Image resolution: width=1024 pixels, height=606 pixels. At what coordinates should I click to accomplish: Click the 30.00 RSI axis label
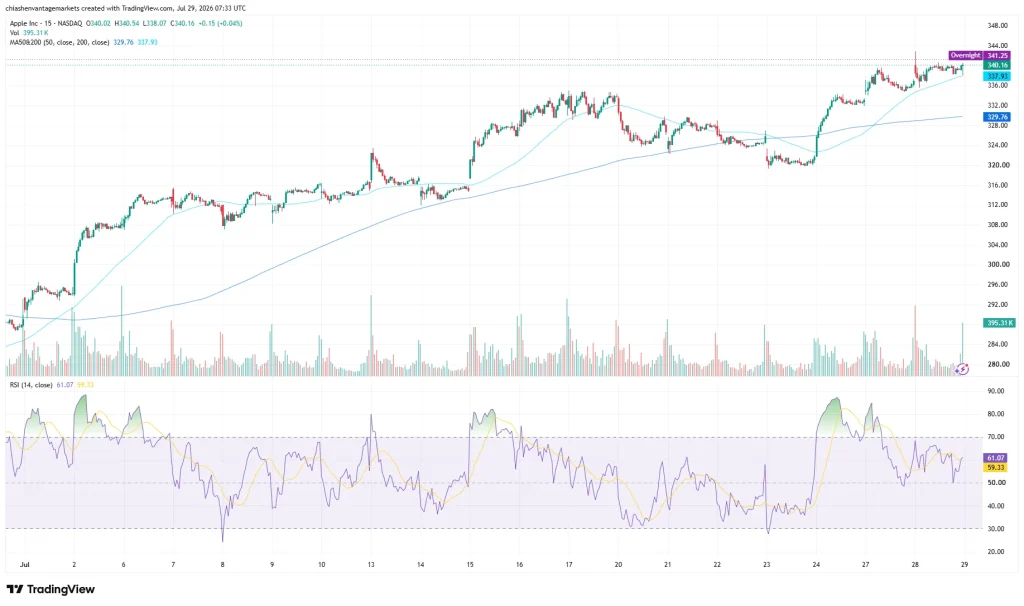(x=996, y=529)
